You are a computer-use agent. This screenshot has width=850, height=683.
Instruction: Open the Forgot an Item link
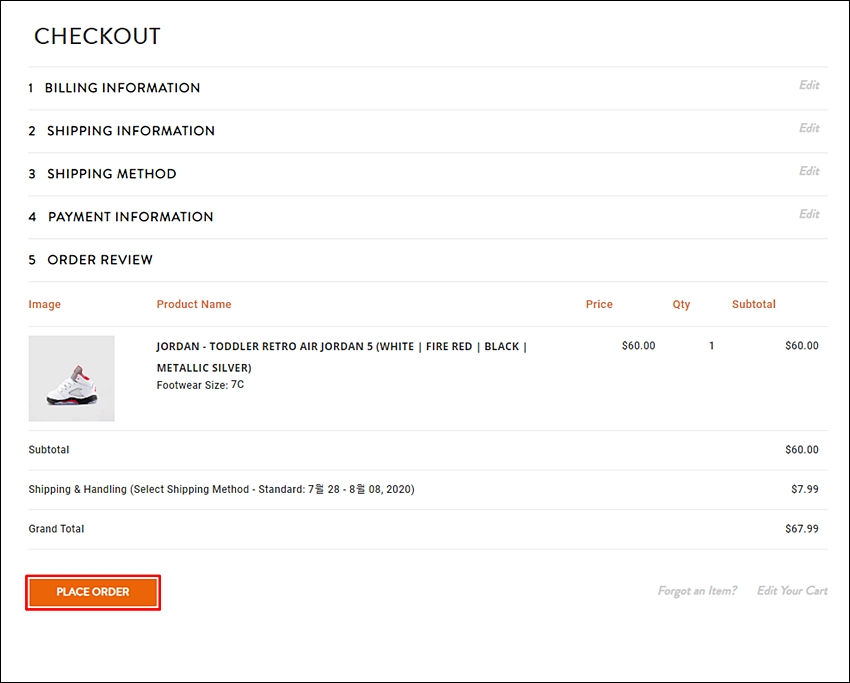[697, 590]
